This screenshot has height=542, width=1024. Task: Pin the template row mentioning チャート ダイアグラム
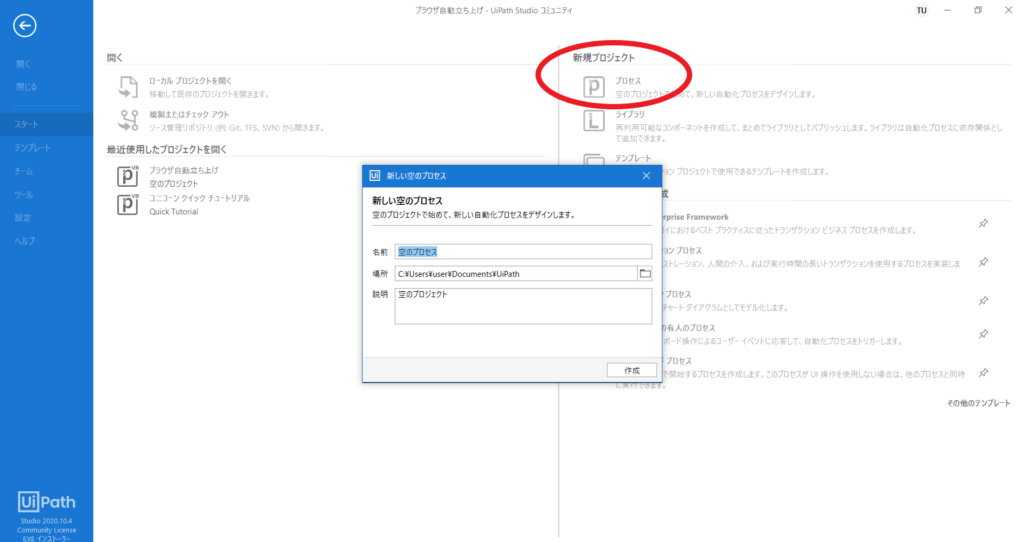983,300
